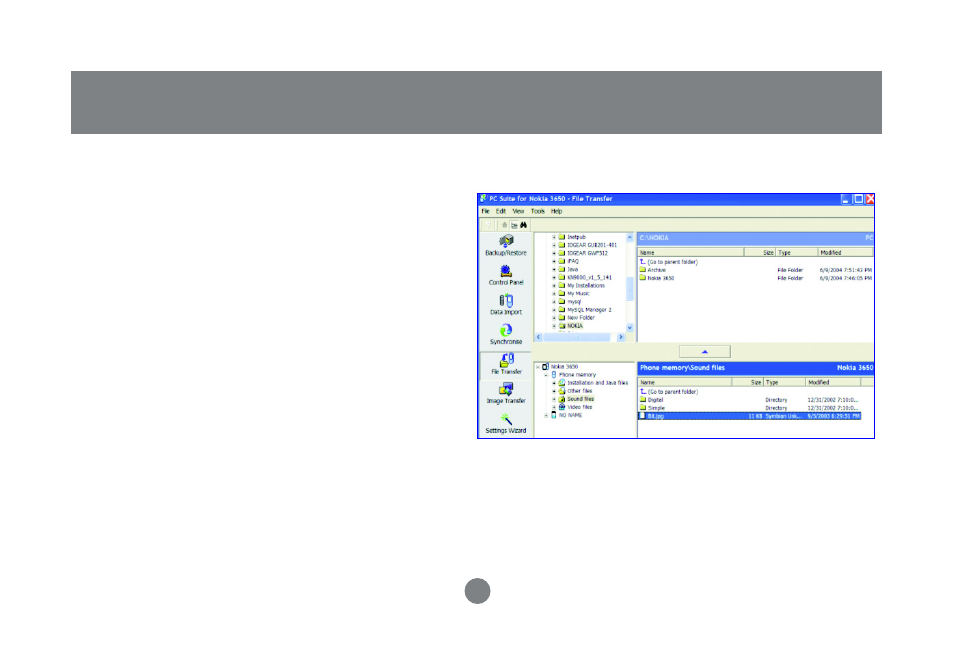Sort phone list by Name column
Screen dimensions: 954x663
[x=684, y=383]
